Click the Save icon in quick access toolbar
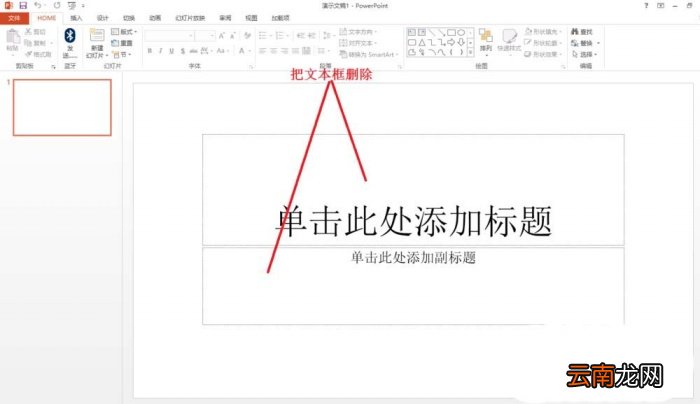Image resolution: width=700 pixels, height=404 pixels. pos(23,5)
